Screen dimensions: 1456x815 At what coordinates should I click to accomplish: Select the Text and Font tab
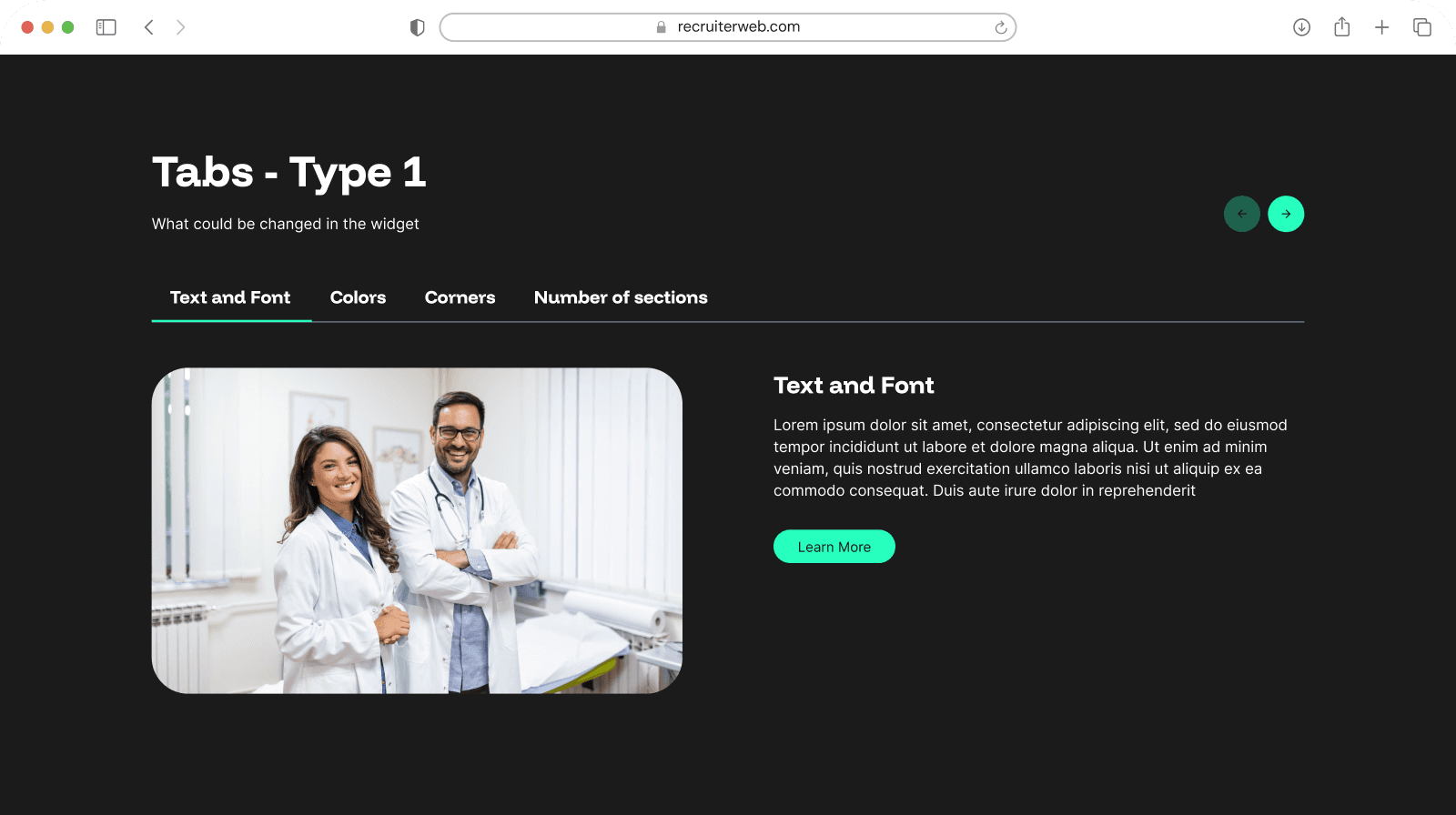tap(230, 297)
